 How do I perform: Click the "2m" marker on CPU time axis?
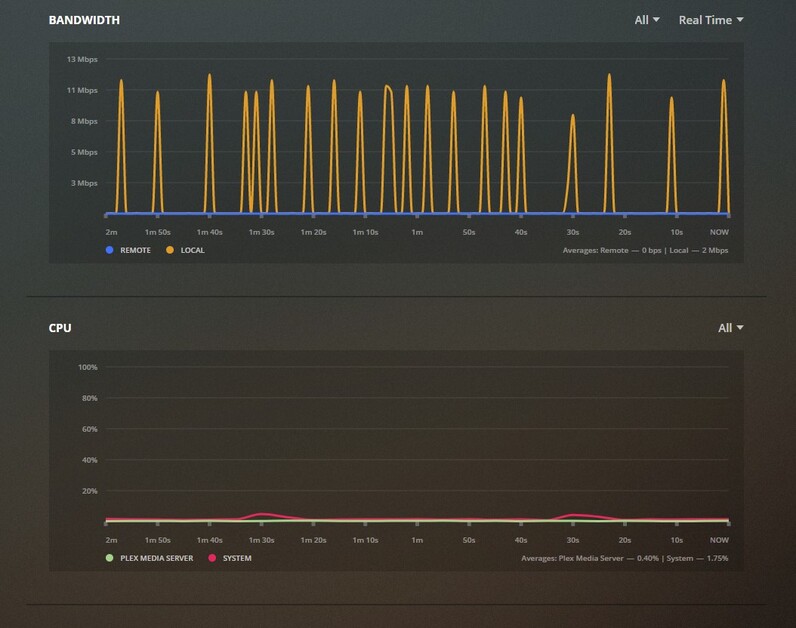111,540
